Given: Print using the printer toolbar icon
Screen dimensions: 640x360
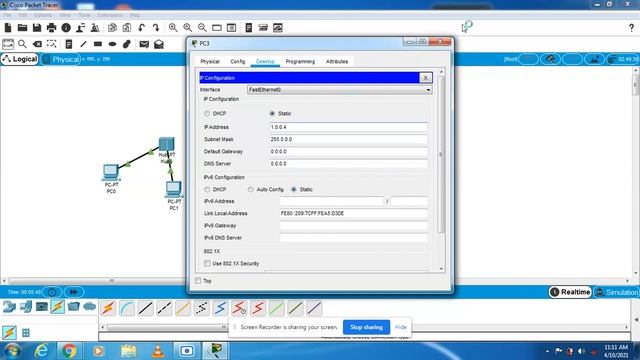Looking at the screenshot, I should (51, 28).
